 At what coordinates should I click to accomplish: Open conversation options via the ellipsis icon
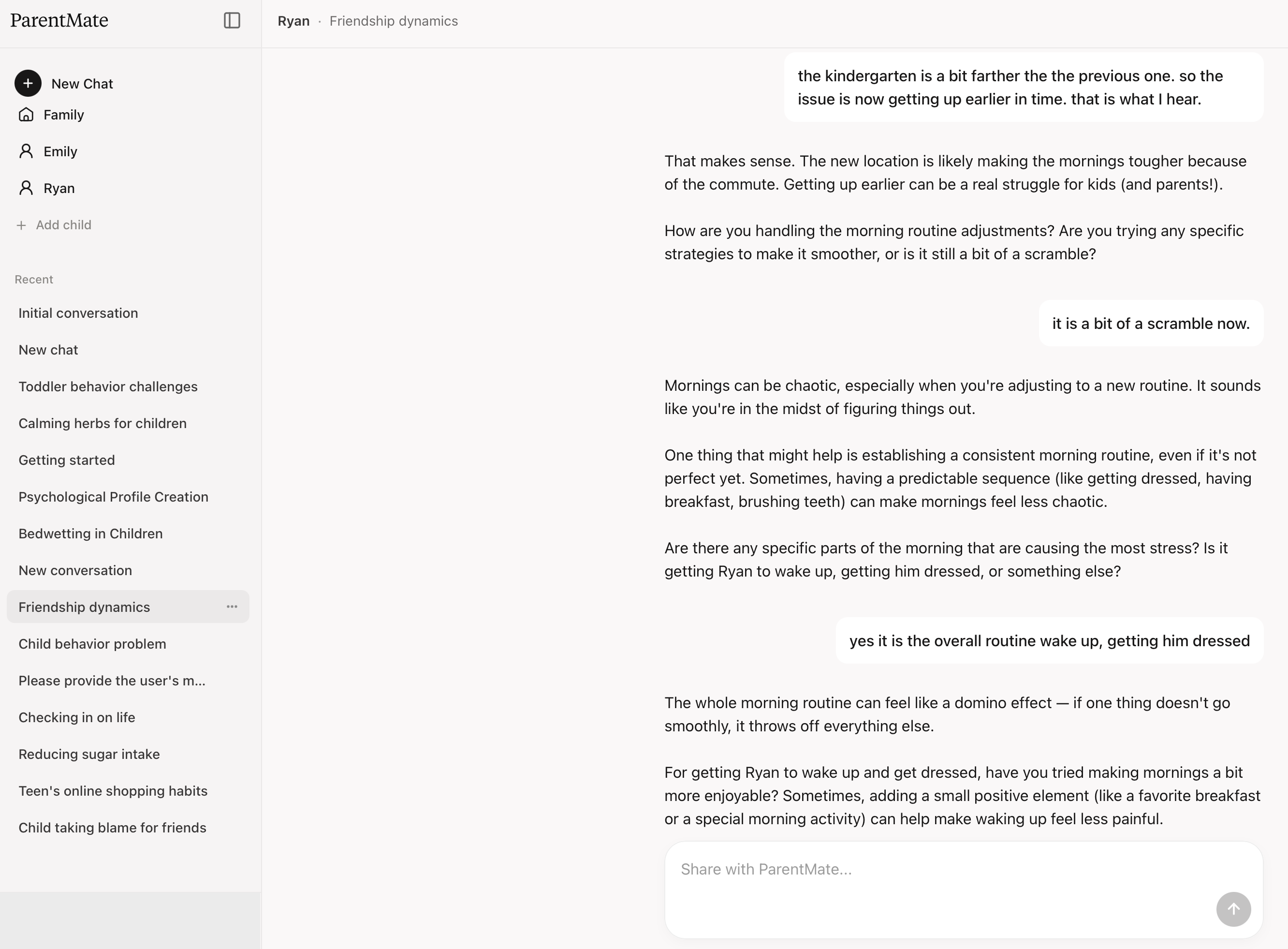point(232,607)
